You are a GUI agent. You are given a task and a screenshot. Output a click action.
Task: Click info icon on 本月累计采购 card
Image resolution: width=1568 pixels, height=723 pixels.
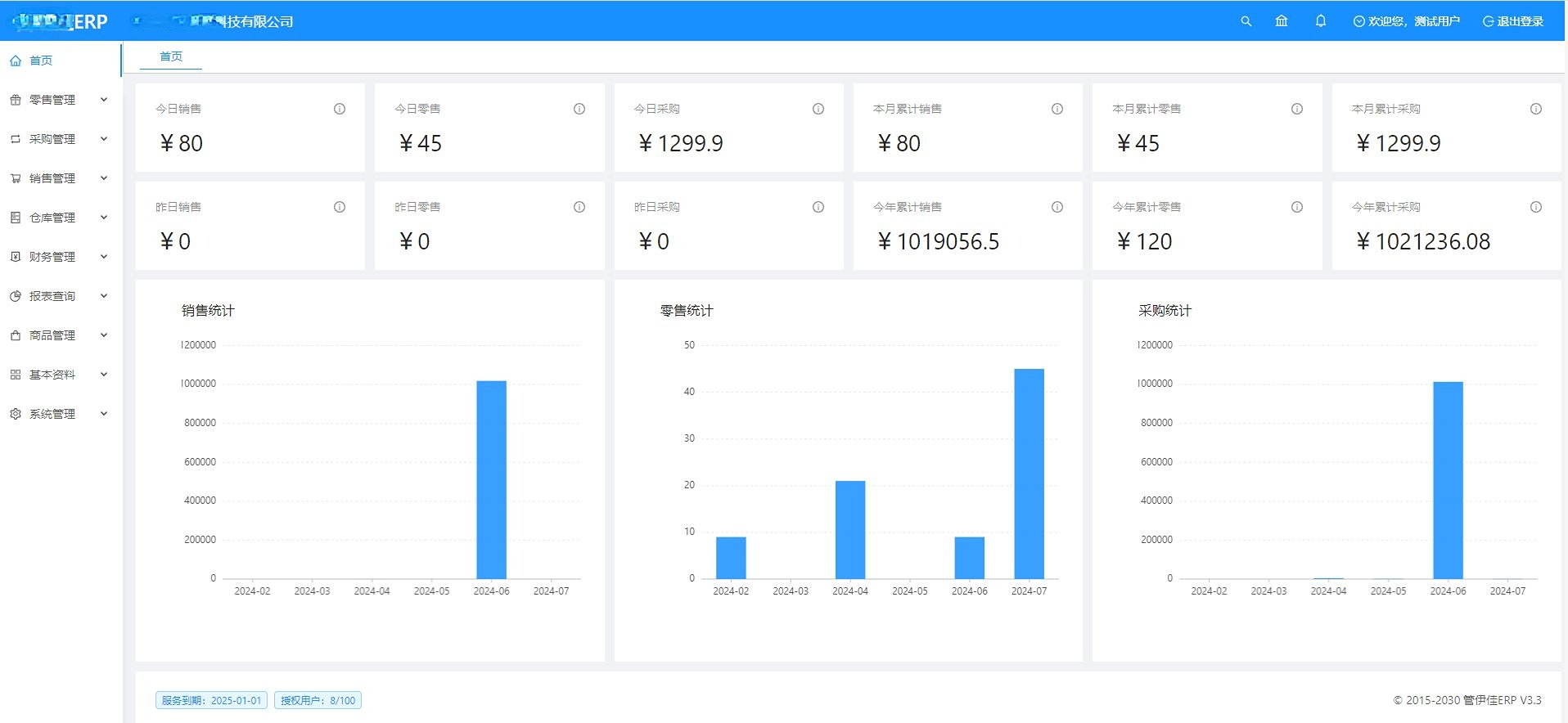point(1536,109)
